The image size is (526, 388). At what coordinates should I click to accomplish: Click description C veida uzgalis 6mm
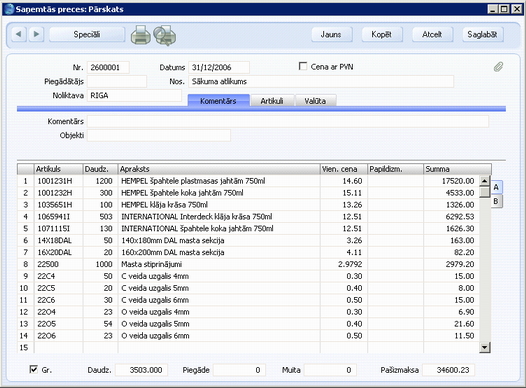coord(155,300)
